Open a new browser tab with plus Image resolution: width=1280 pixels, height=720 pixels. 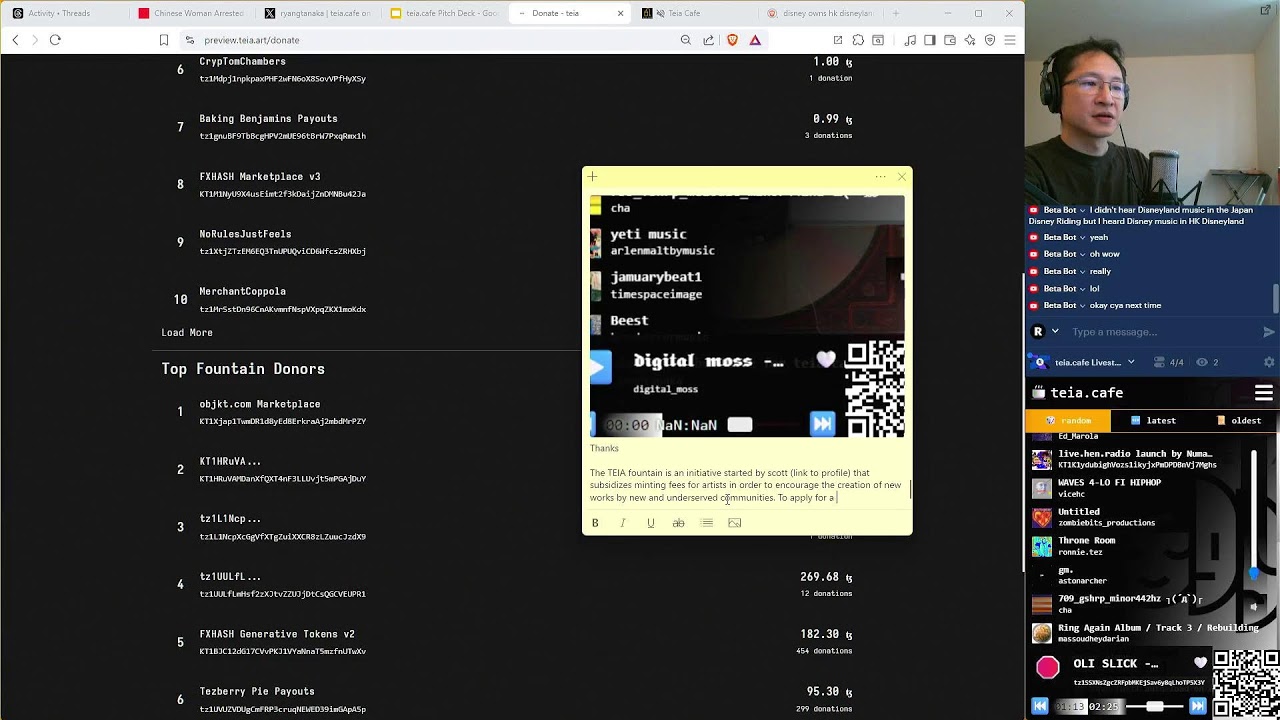pos(895,13)
